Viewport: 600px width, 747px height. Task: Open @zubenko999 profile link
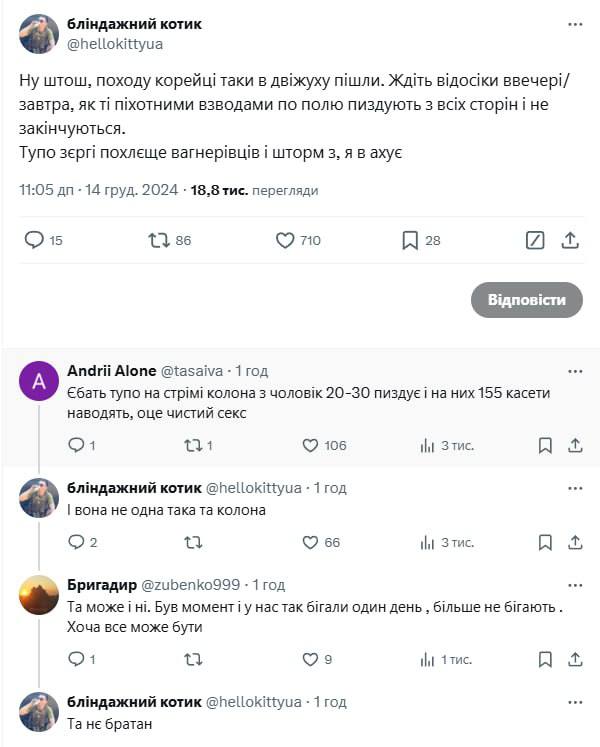pos(196,584)
